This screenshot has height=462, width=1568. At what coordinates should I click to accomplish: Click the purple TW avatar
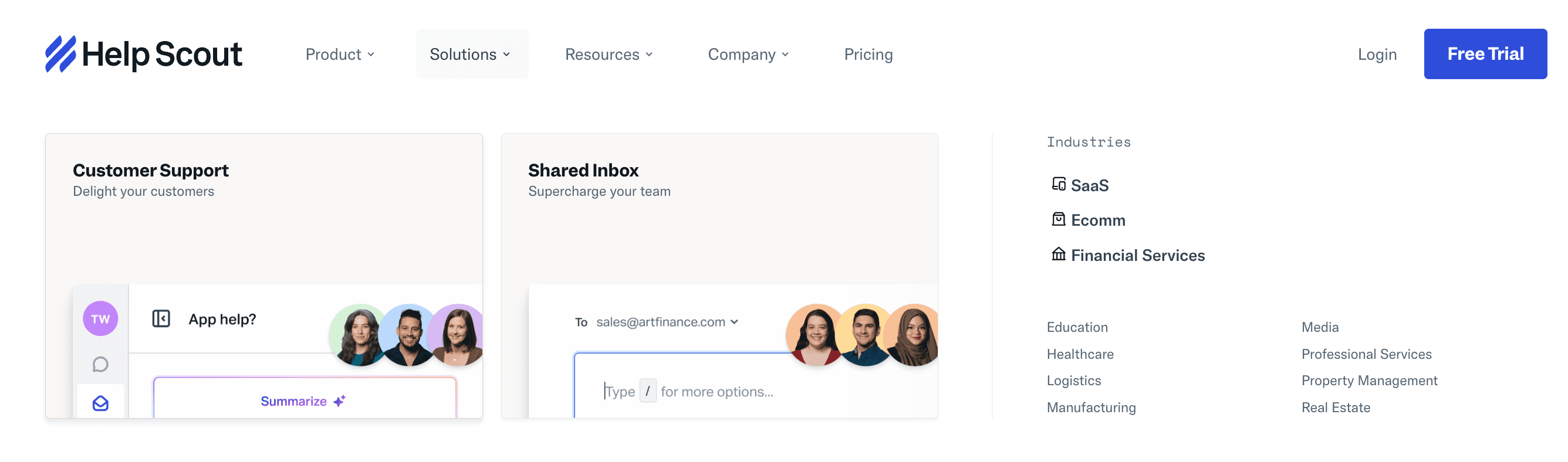[x=100, y=318]
